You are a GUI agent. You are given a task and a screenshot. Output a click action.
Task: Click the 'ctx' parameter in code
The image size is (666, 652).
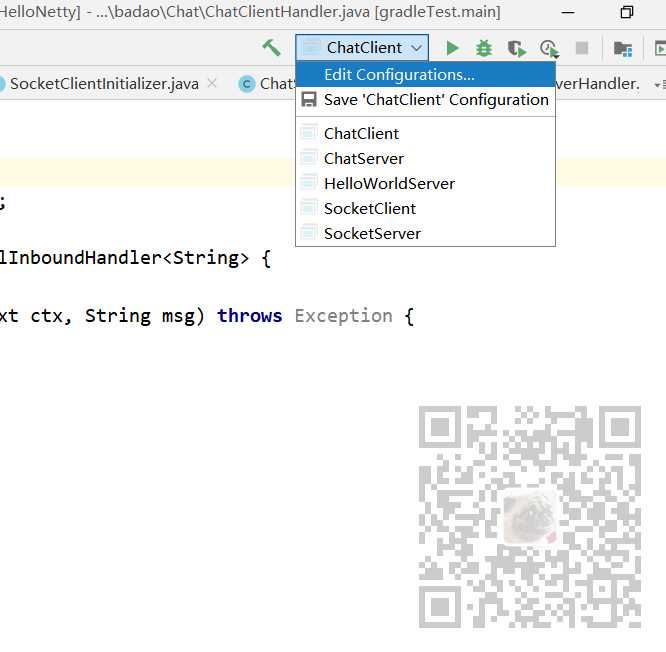tap(46, 316)
